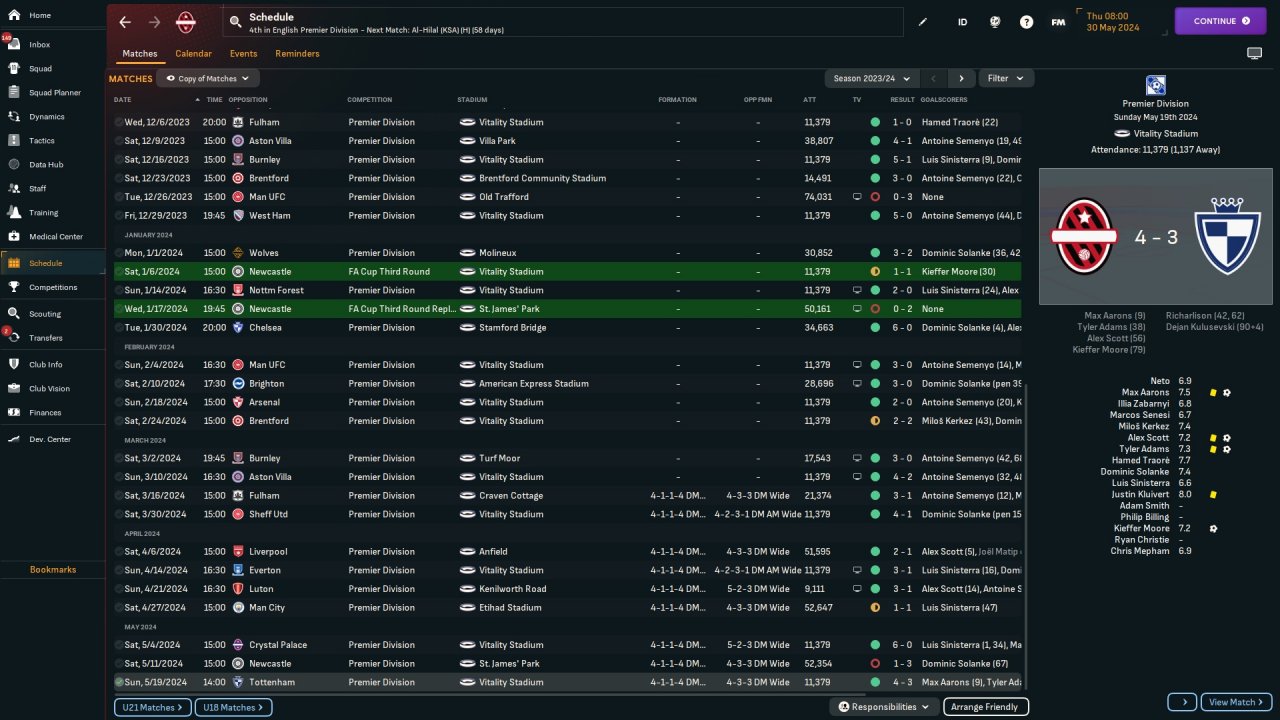Sort by the Stadium column header
1280x720 pixels.
(472, 100)
